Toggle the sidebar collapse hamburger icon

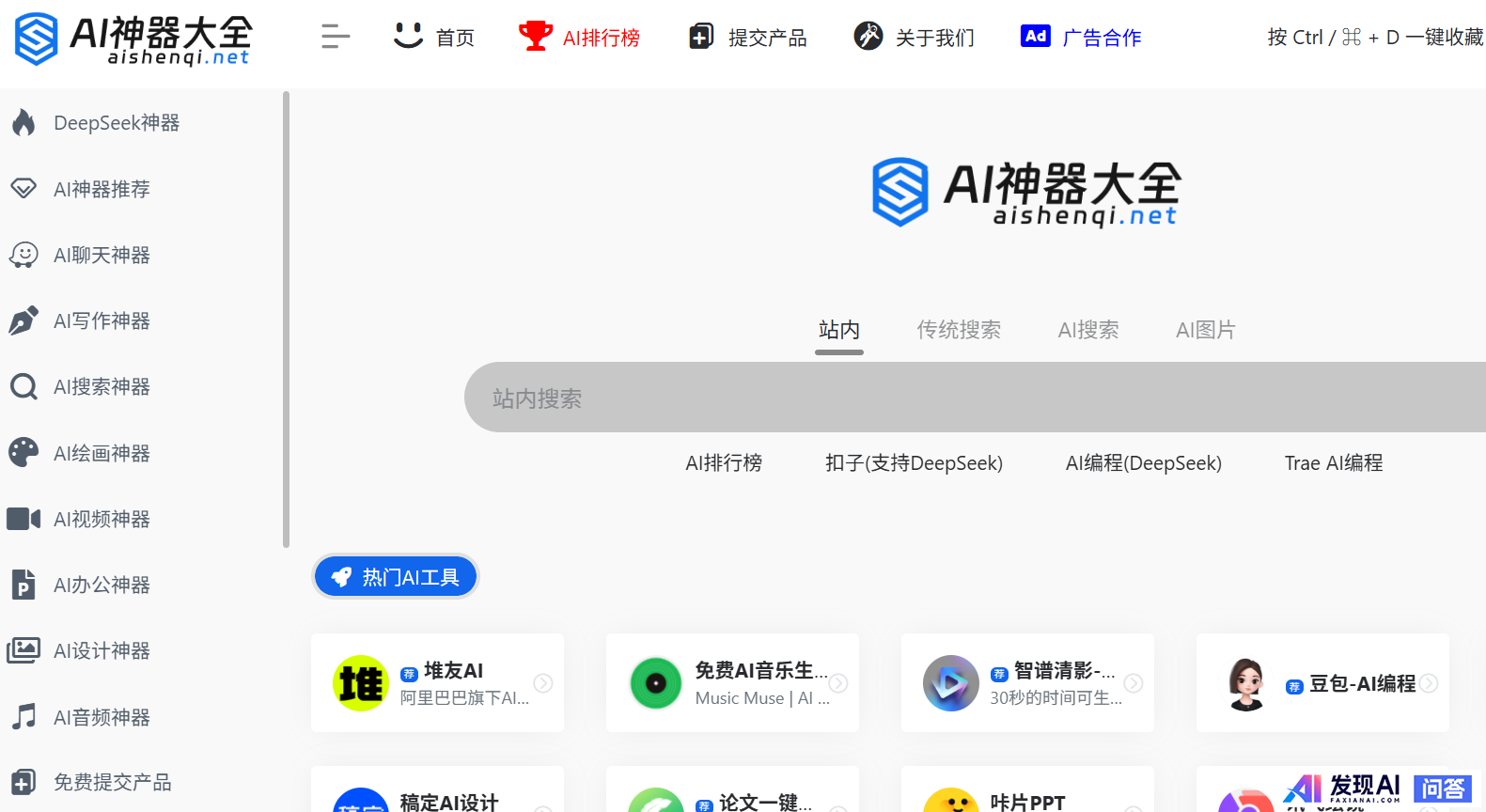[336, 37]
